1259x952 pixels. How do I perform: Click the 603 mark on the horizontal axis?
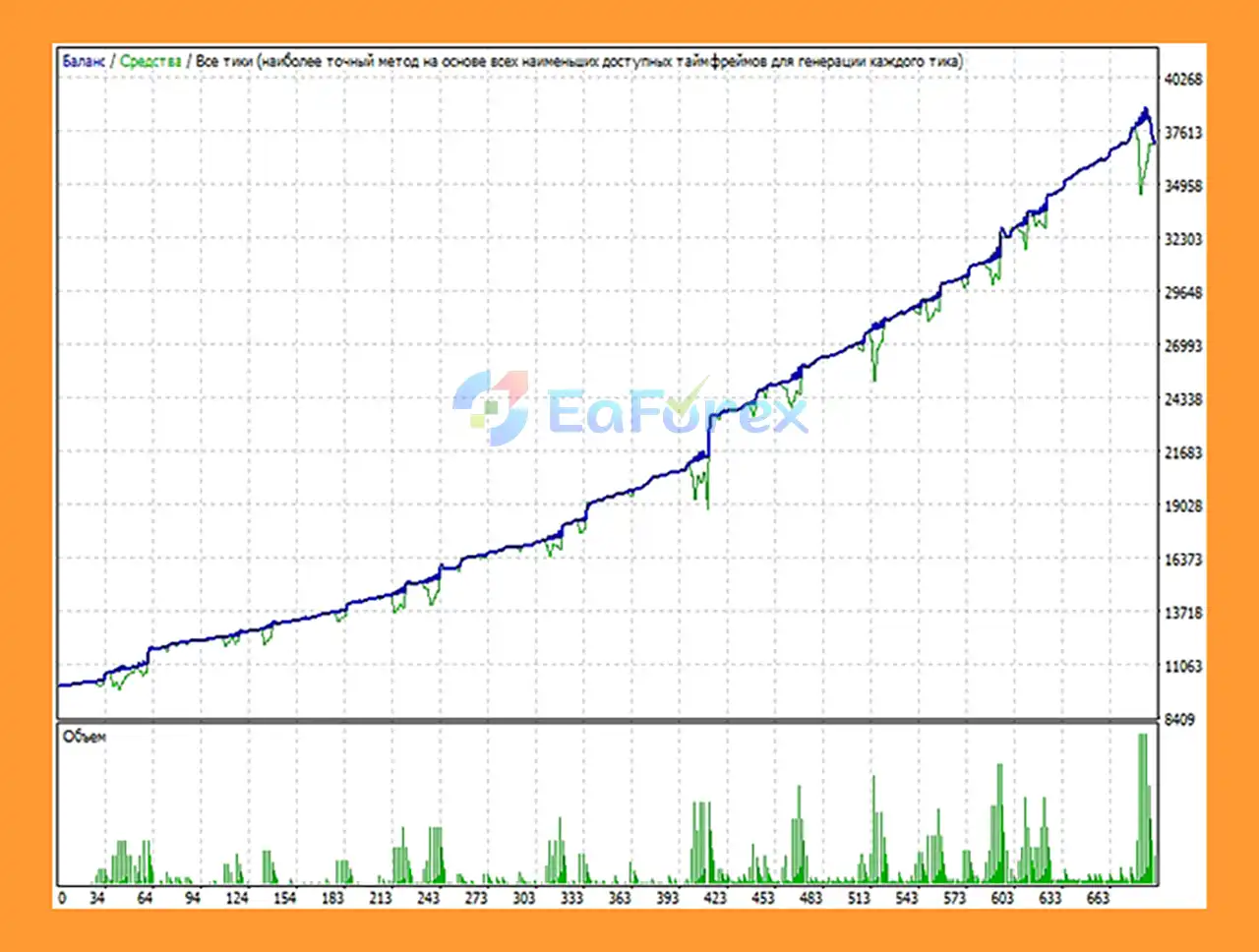pyautogui.click(x=1002, y=898)
